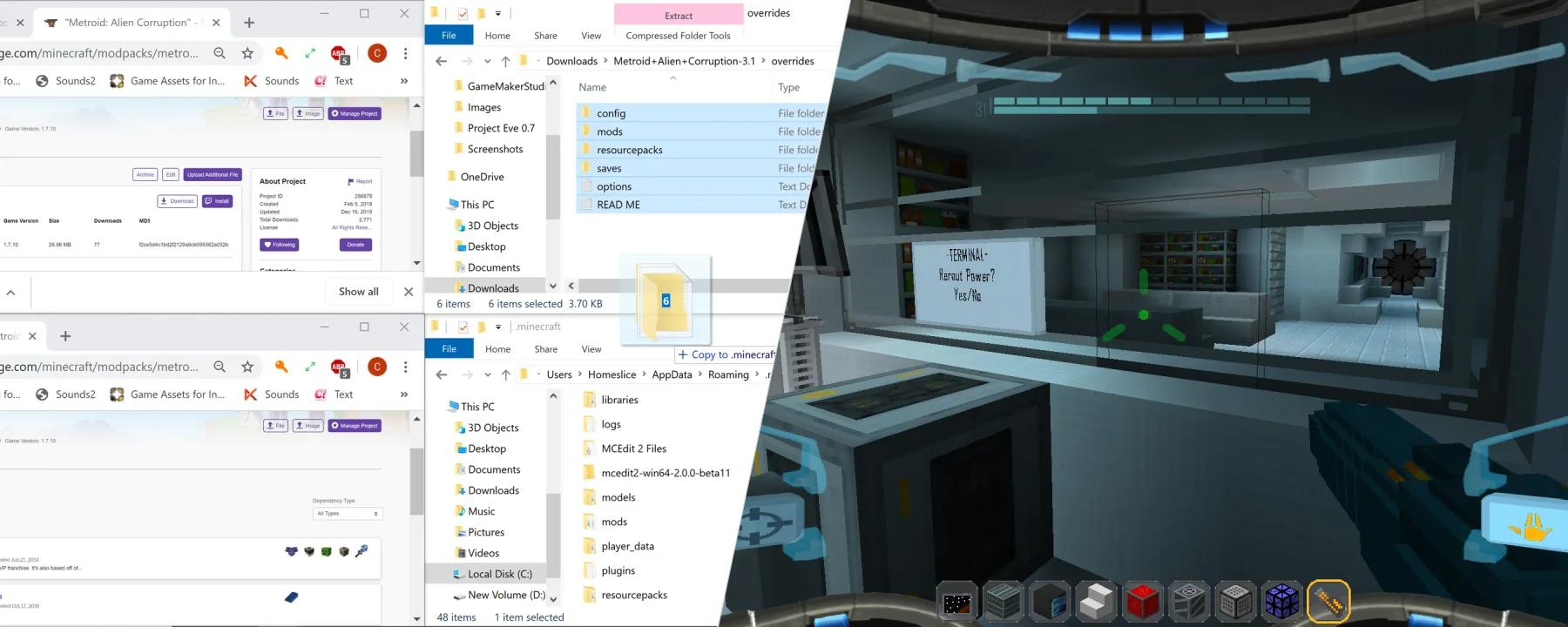Screen dimensions: 1568x627
Task: Expand the breadcrumb chevron after Downloads in overrides
Action: [x=605, y=61]
